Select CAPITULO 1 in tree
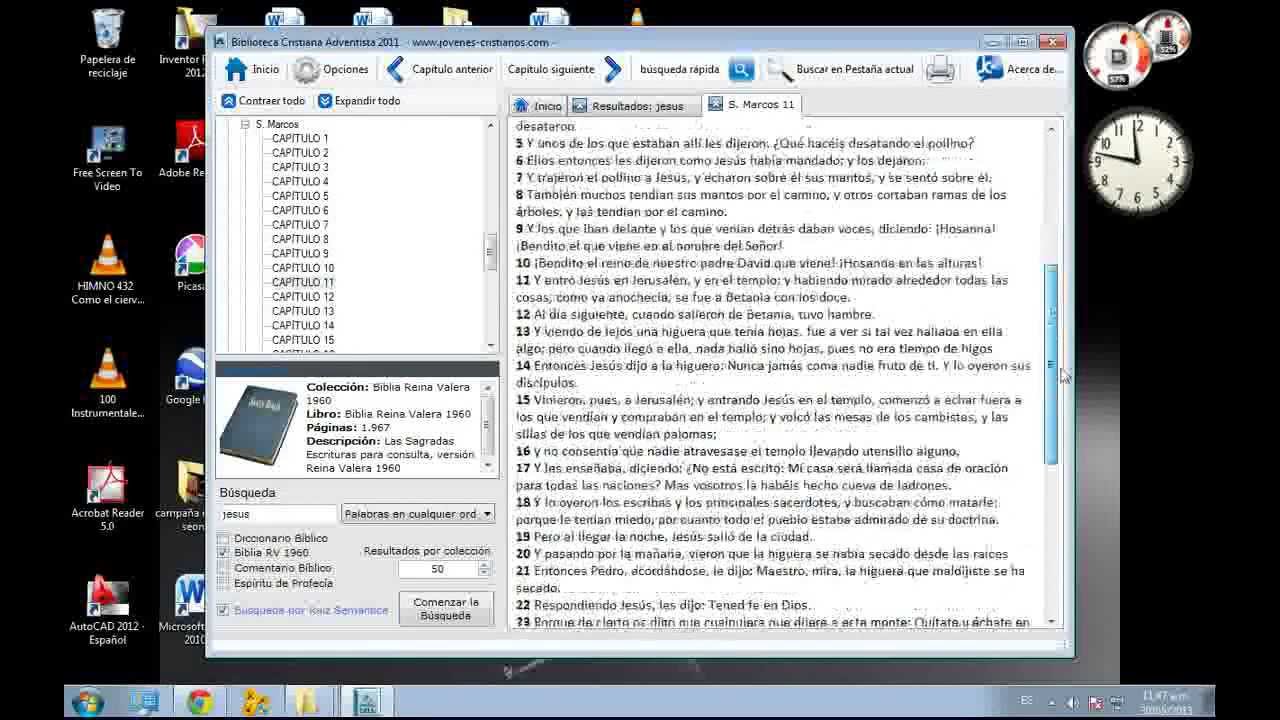1280x720 pixels. [x=300, y=139]
